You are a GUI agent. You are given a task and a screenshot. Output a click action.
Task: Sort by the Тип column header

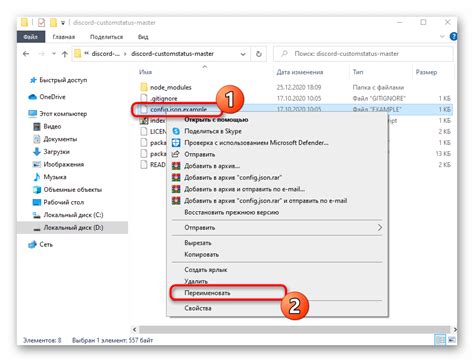358,72
